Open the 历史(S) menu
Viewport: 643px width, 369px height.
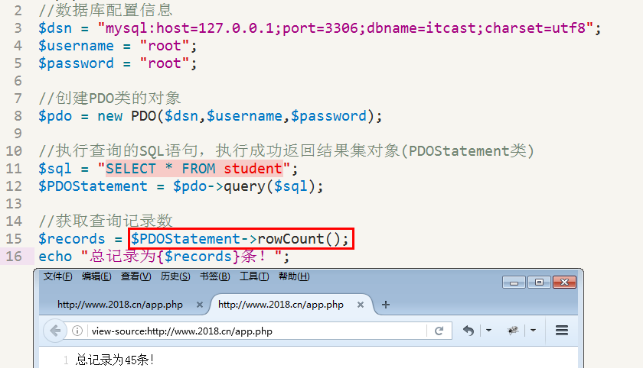175,276
